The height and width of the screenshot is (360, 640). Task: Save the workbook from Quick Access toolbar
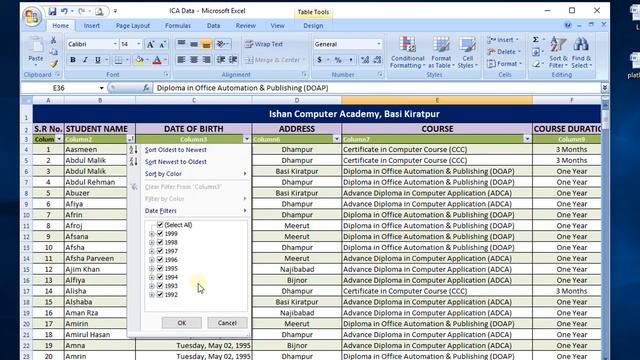52,11
